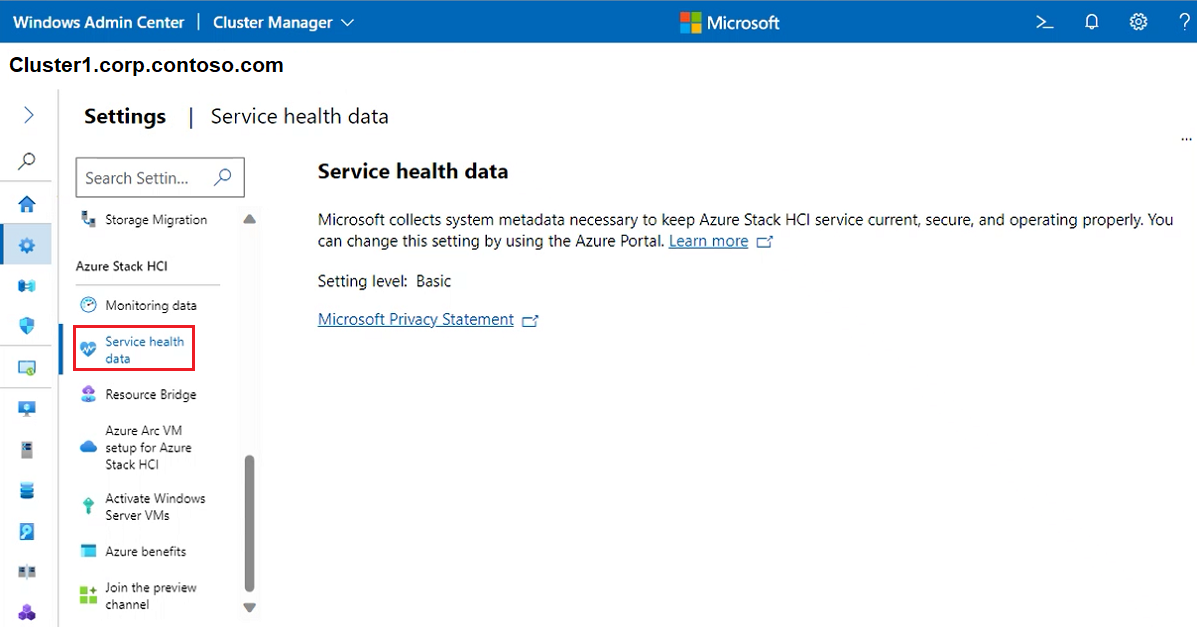Open the monitor with green badge icon
The width and height of the screenshot is (1197, 627).
(x=27, y=368)
